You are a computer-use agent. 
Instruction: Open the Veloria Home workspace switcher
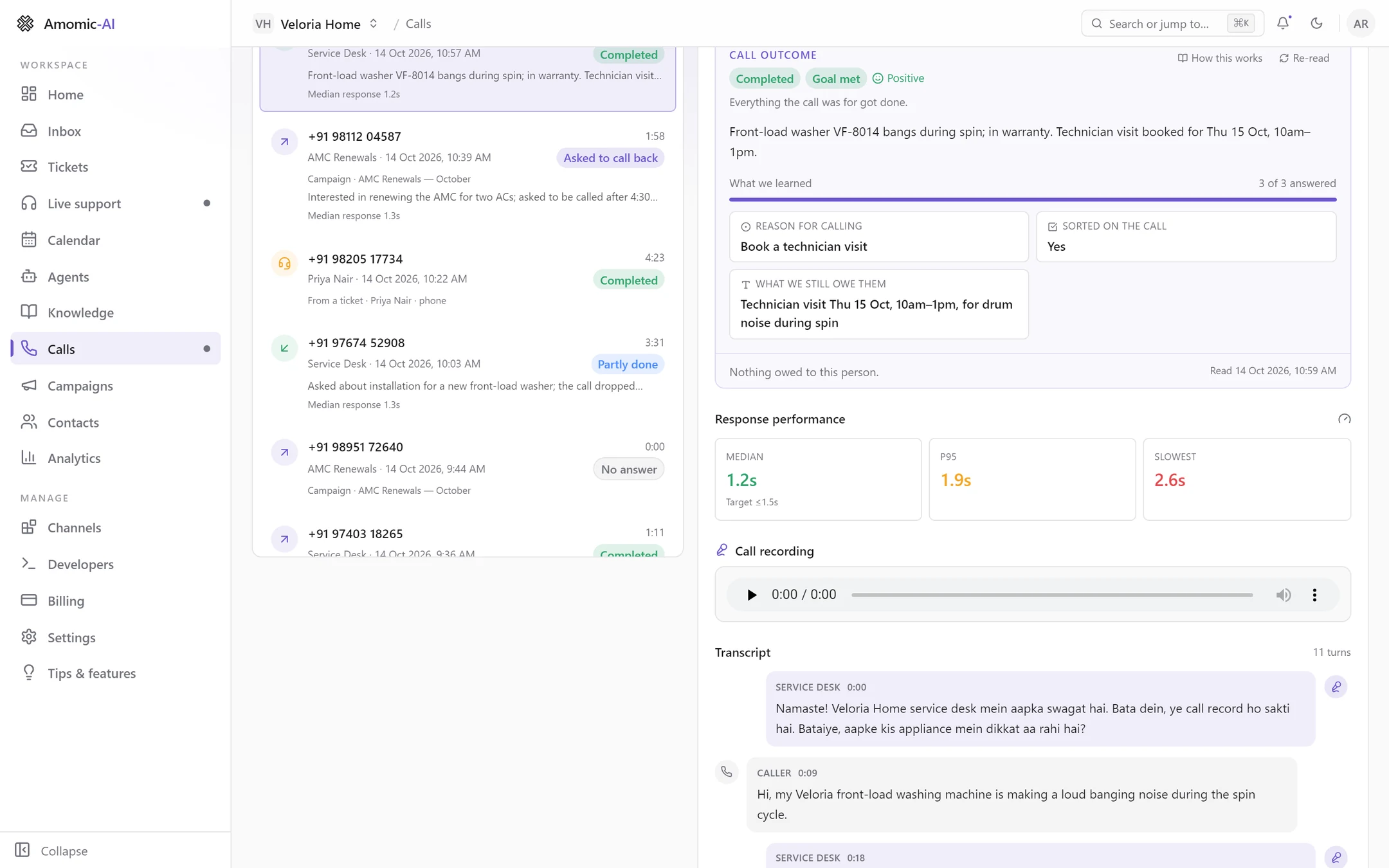(316, 24)
